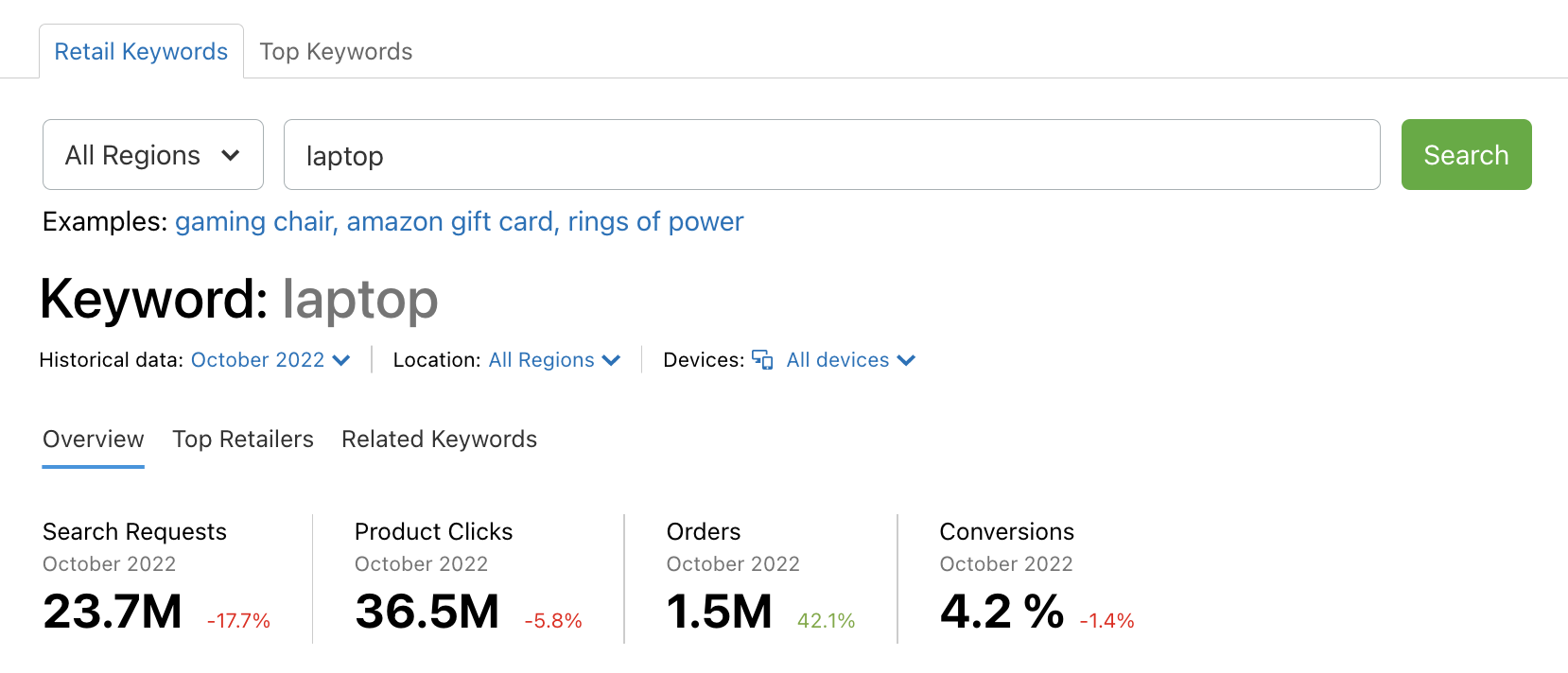Click the Orders heading

click(x=704, y=531)
